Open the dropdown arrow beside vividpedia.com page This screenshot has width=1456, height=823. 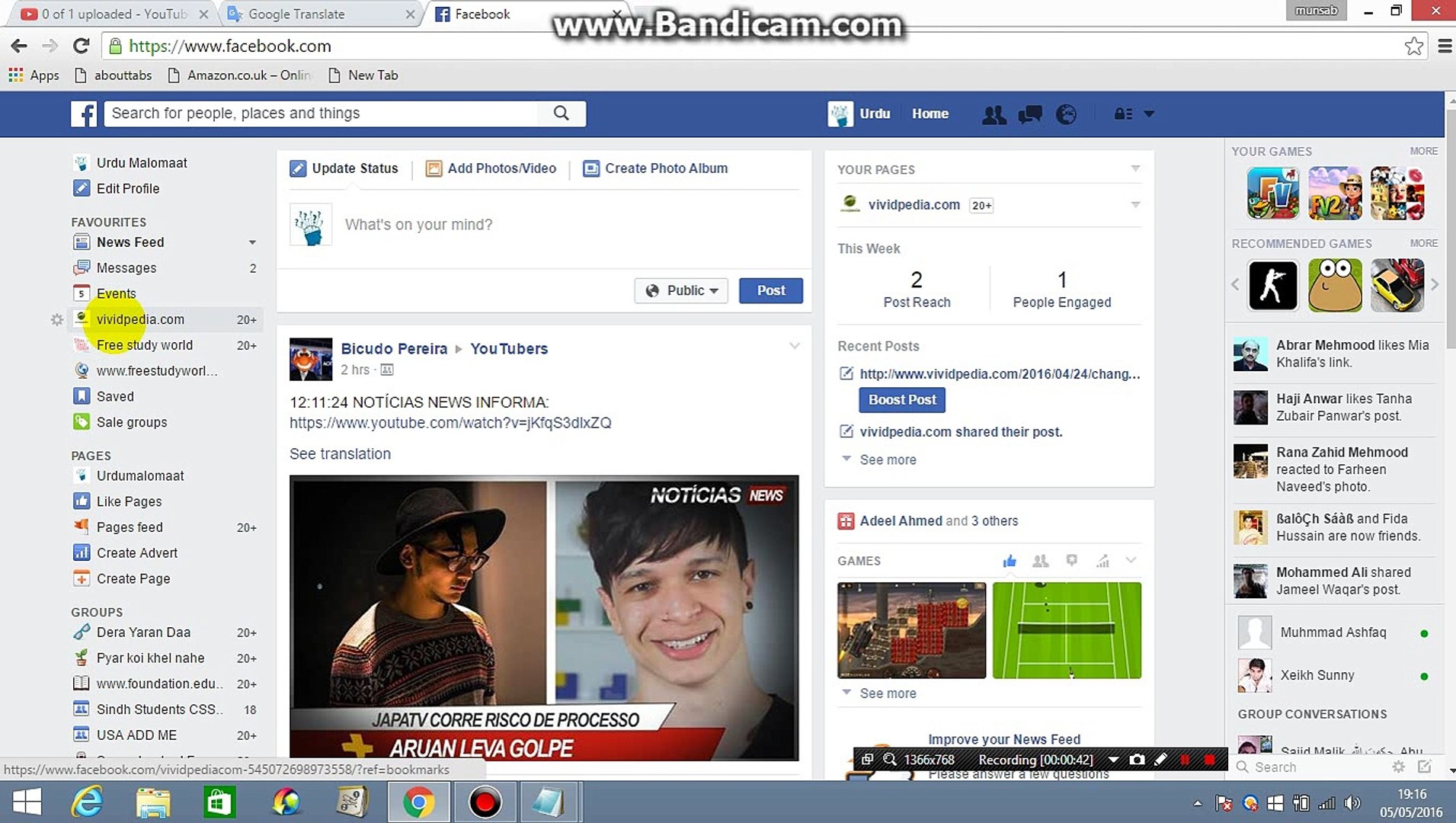point(1135,205)
